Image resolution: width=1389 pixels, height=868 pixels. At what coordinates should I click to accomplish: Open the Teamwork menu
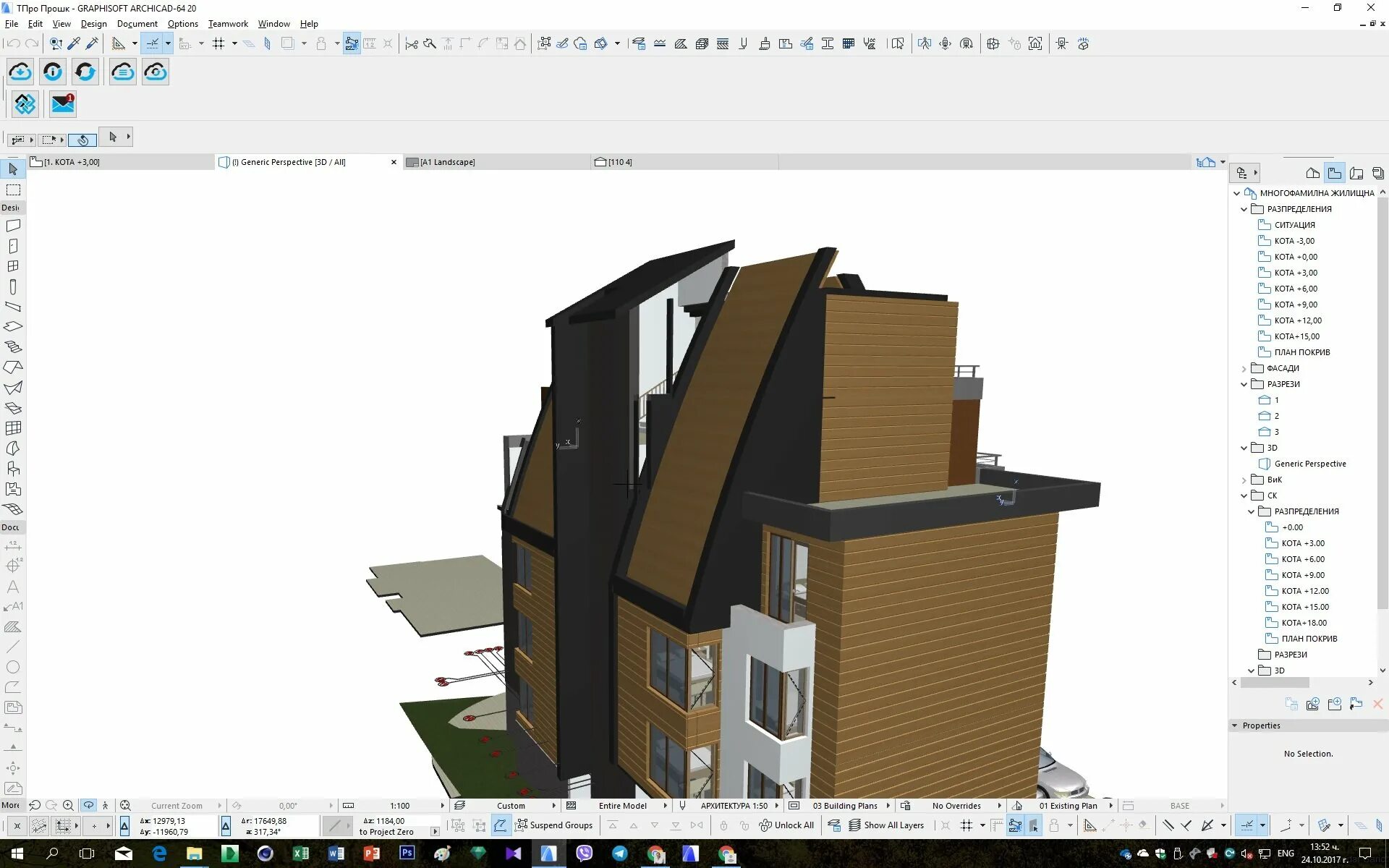228,24
